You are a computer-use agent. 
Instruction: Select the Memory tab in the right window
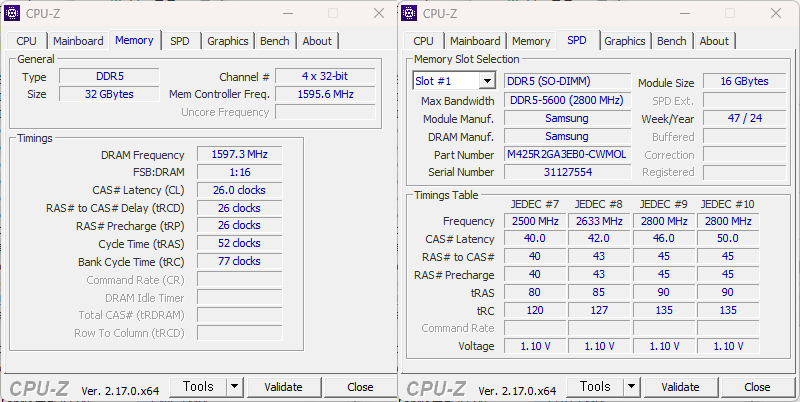coord(530,41)
